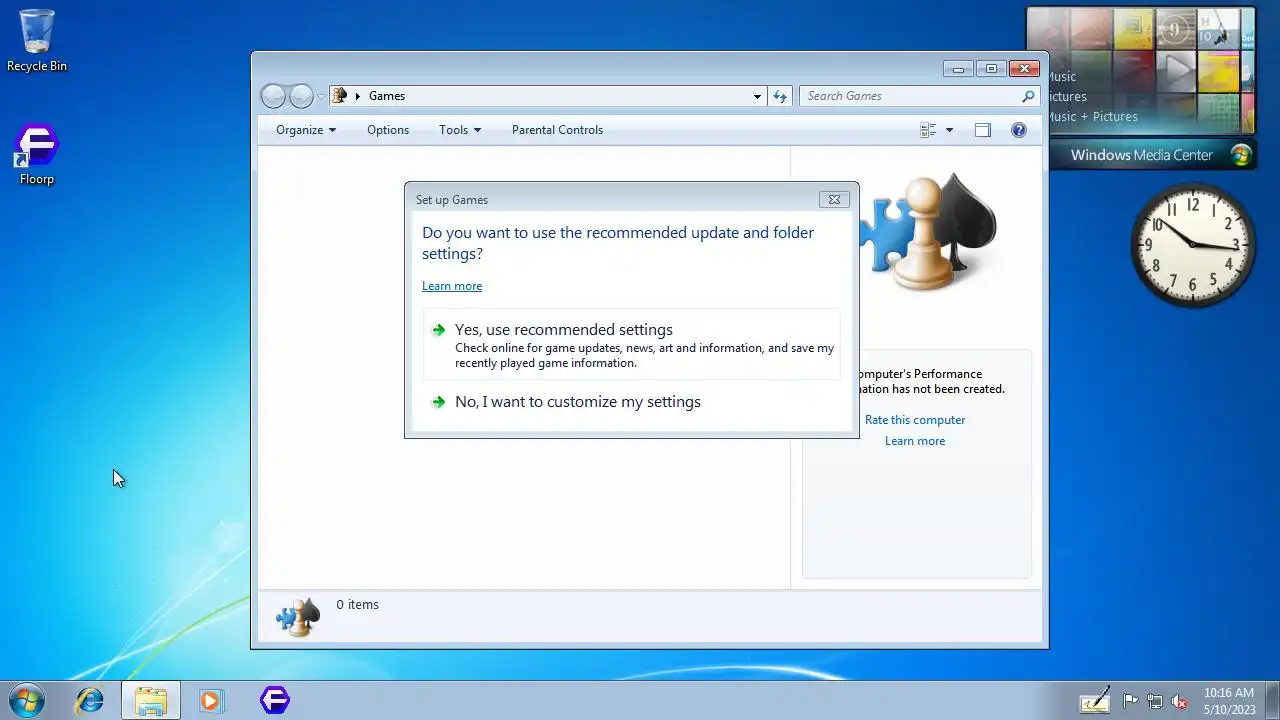Click the chess pawn and spade artwork

coord(927,232)
